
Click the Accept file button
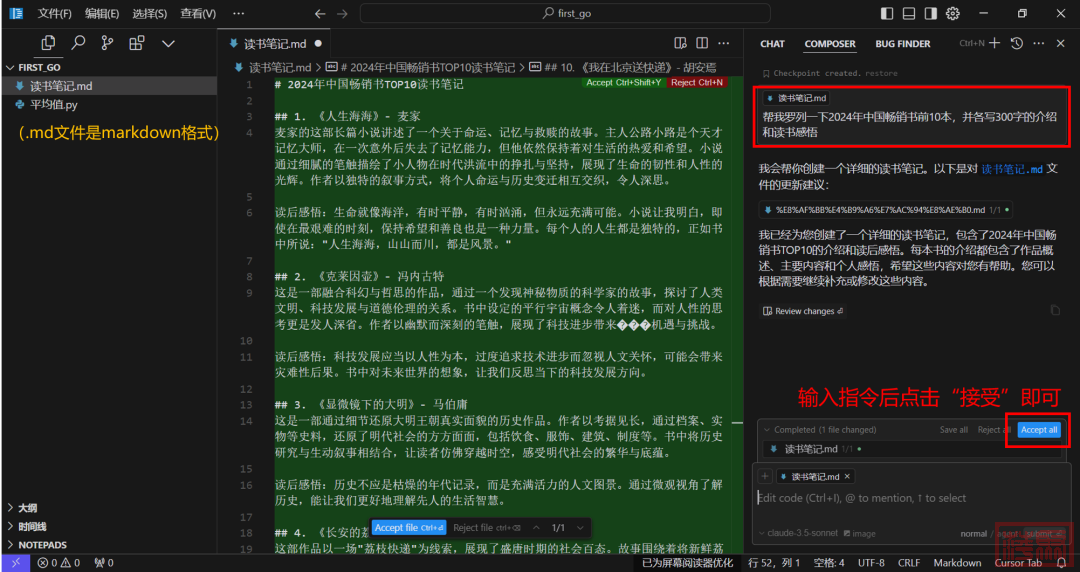pyautogui.click(x=408, y=527)
